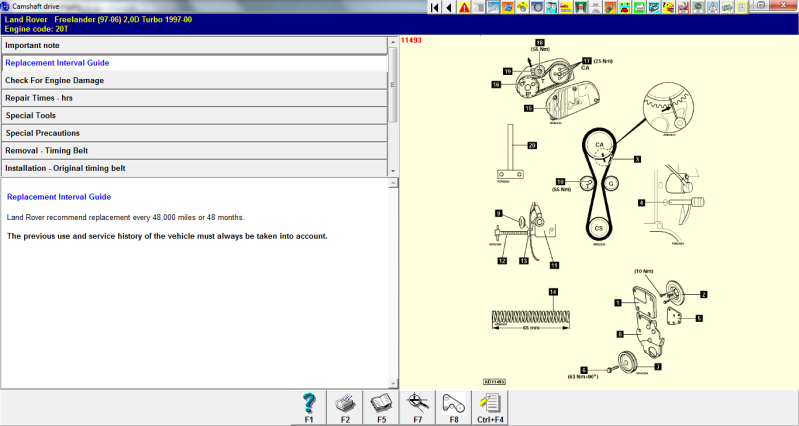Open the orange spark plug icon

[x=610, y=7]
